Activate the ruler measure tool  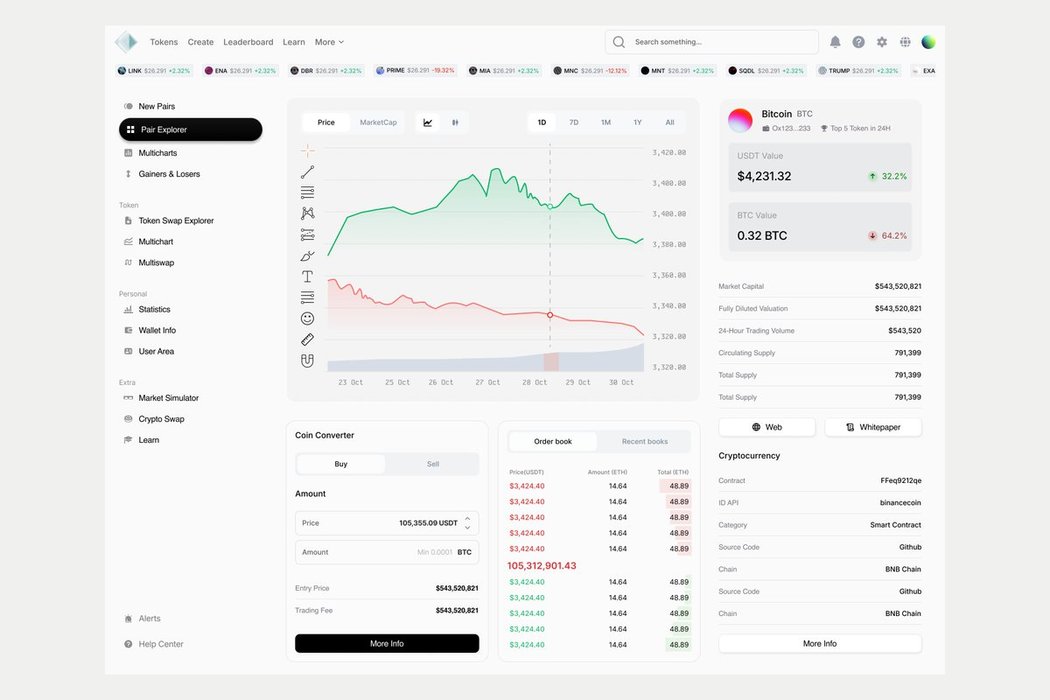click(307, 340)
